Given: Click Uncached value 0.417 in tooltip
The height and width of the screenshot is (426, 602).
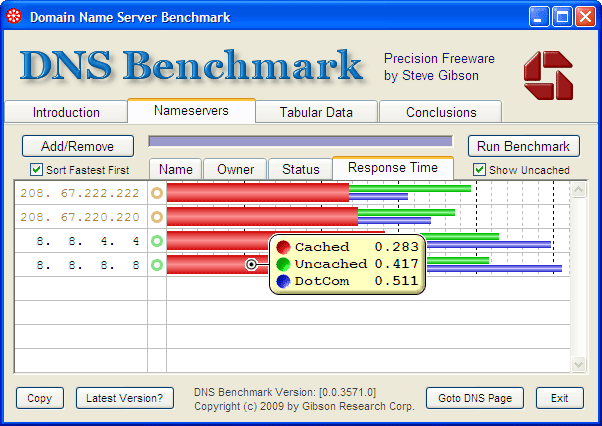Looking at the screenshot, I should (397, 264).
